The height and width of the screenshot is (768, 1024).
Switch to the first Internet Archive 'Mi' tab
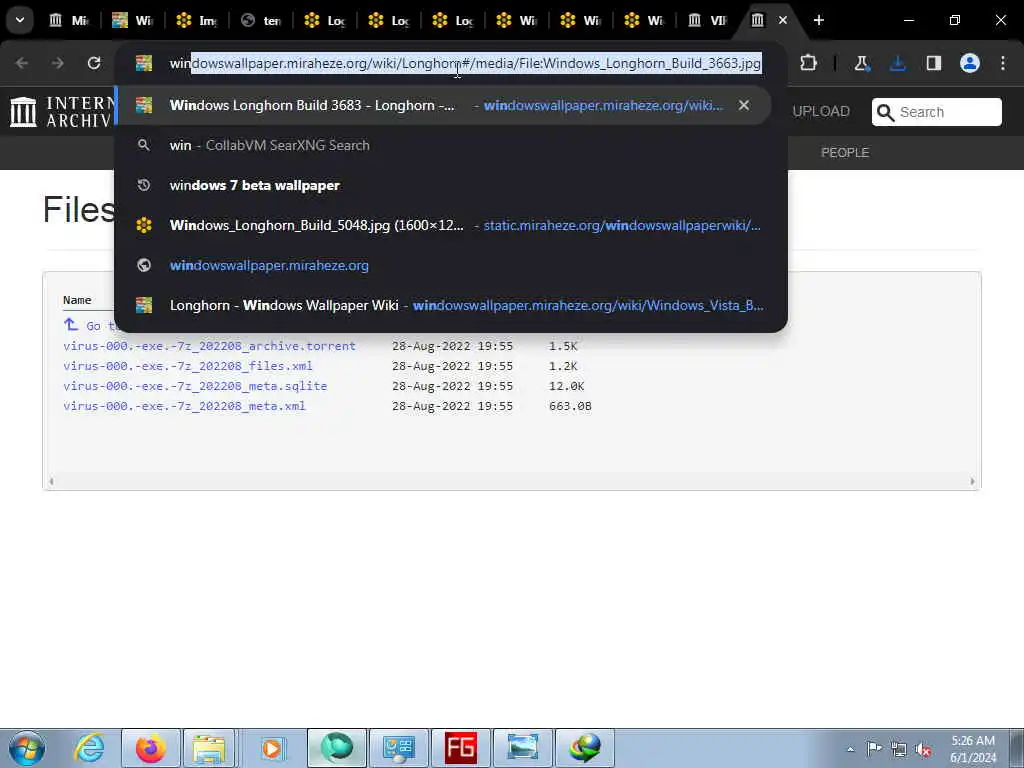(x=69, y=20)
